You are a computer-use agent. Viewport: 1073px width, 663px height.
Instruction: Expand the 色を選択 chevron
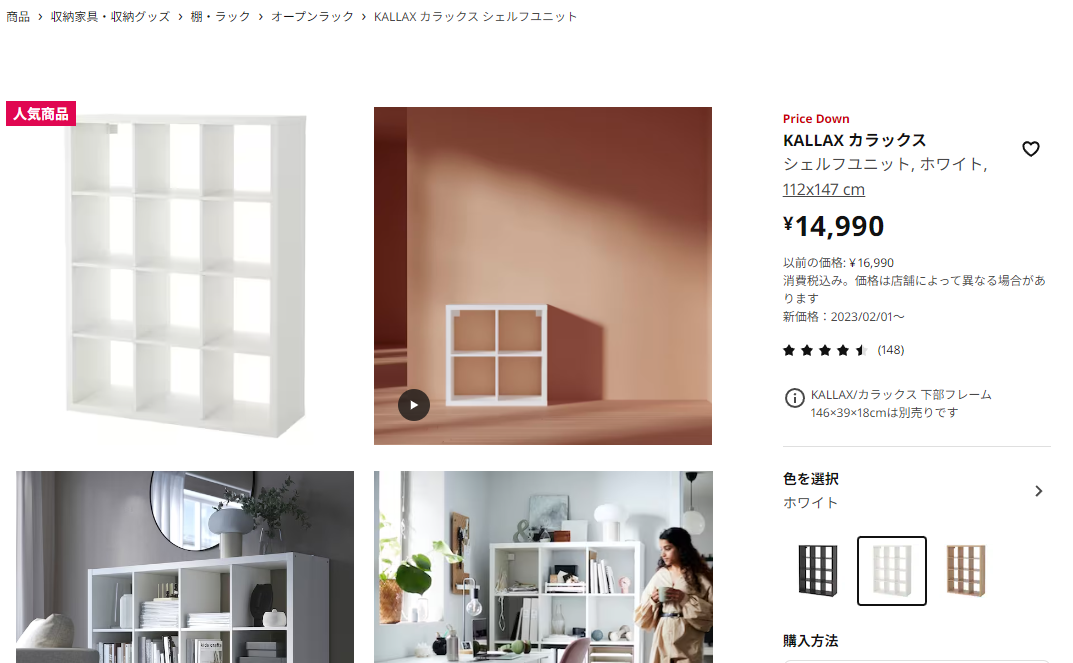(x=1038, y=491)
